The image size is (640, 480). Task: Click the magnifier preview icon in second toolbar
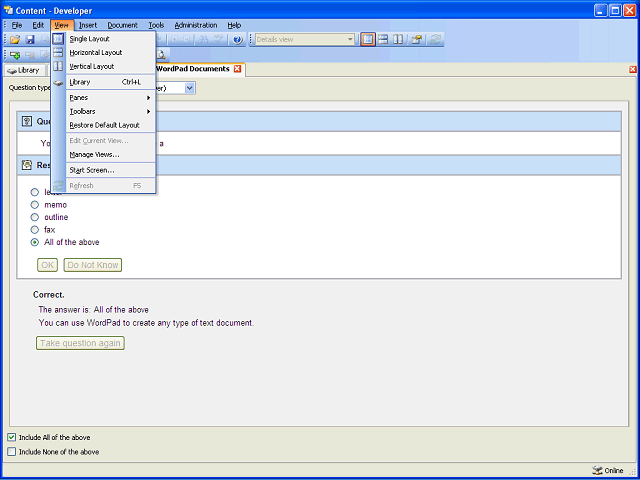(x=161, y=55)
